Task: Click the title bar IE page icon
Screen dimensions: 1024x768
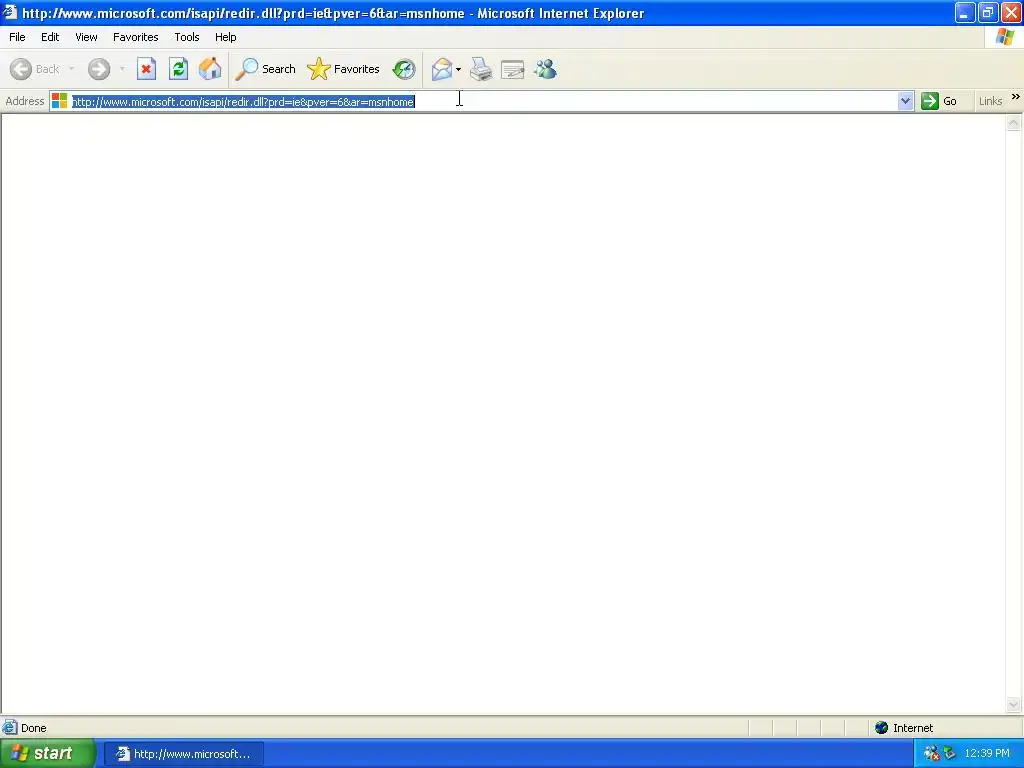Action: pos(10,12)
